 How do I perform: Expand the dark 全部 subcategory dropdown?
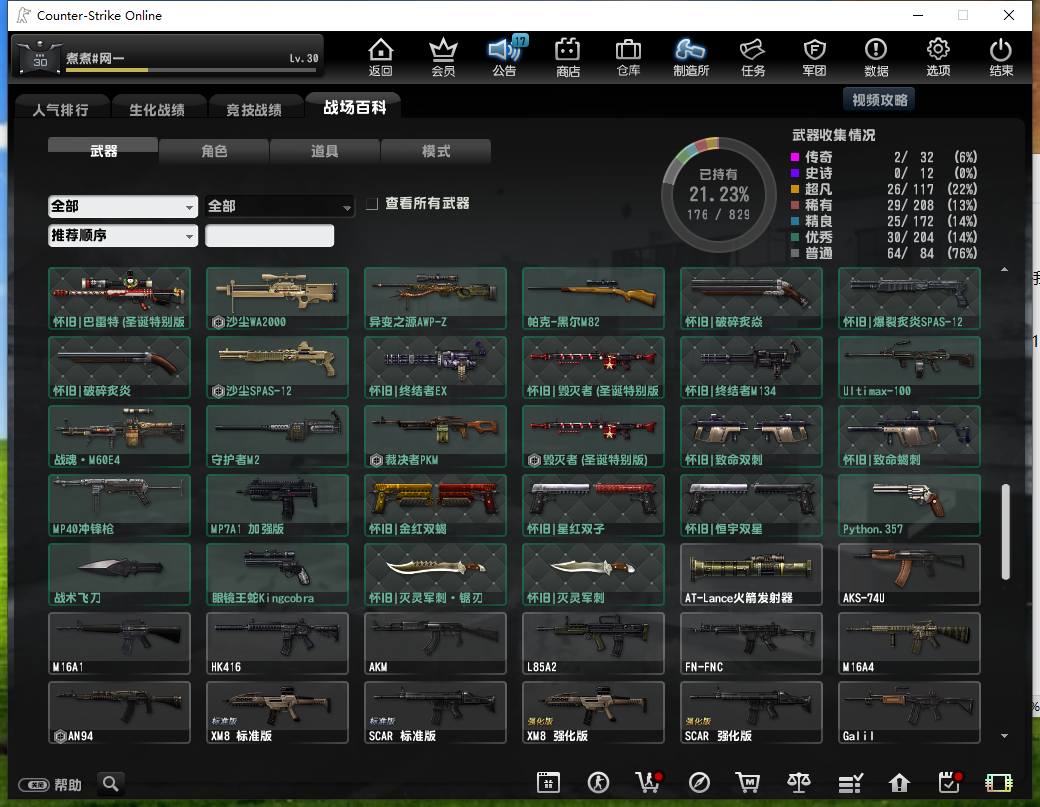tap(279, 206)
